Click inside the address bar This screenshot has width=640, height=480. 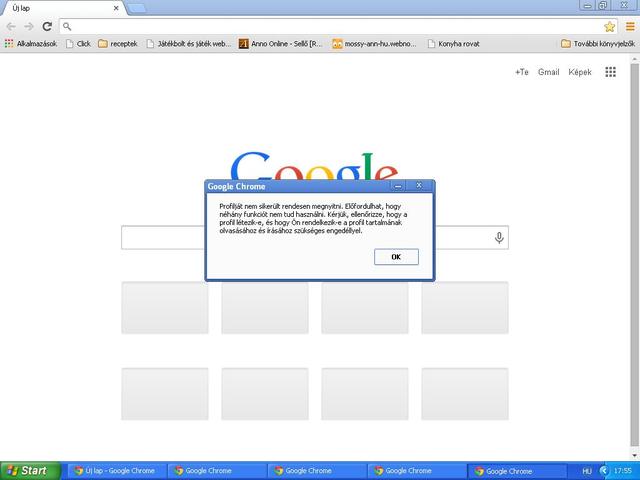pyautogui.click(x=338, y=27)
